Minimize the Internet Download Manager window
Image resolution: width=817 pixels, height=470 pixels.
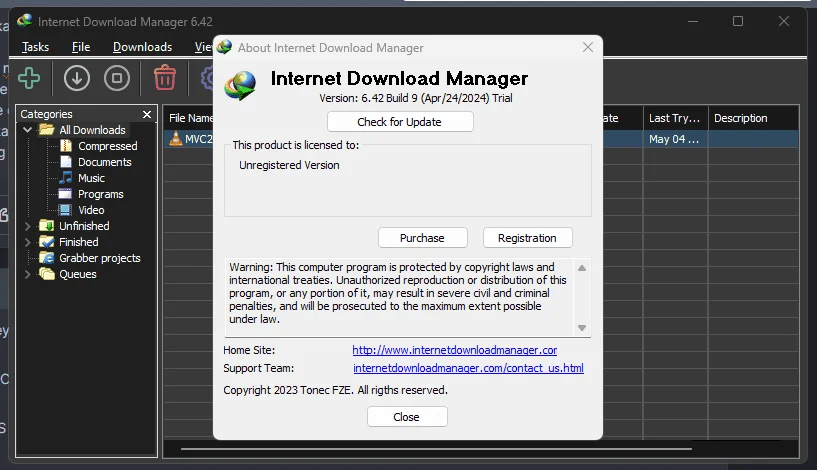[692, 21]
